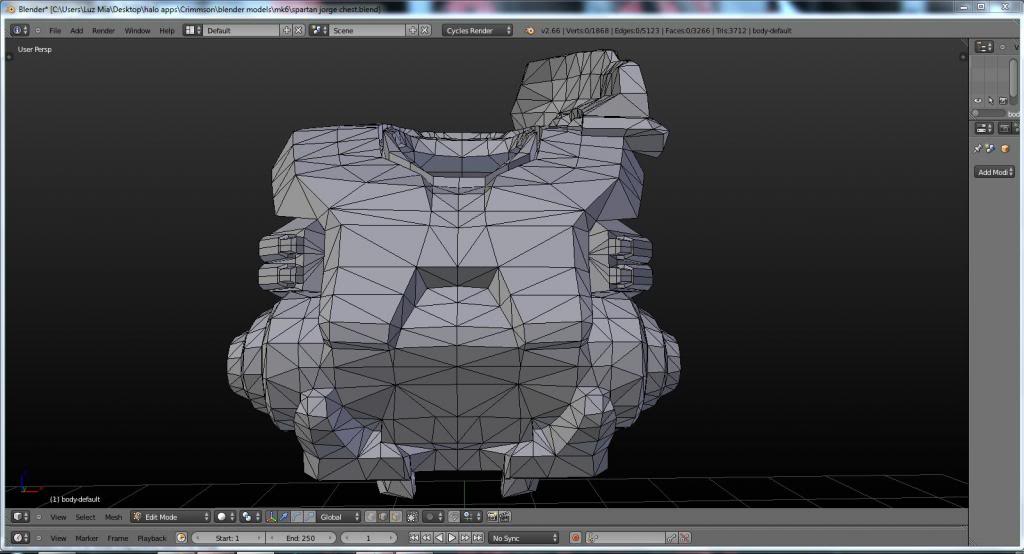Open the scene browse icon
This screenshot has width=1024, height=554.
point(319,30)
